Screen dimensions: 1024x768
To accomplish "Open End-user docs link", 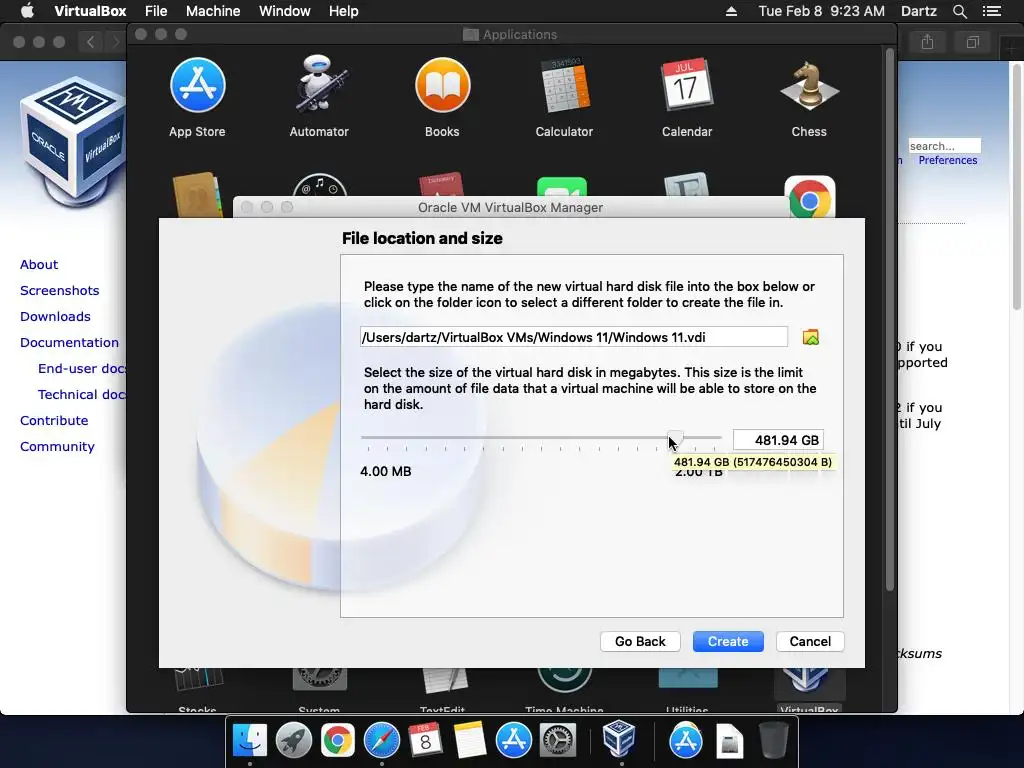I will [x=82, y=369].
